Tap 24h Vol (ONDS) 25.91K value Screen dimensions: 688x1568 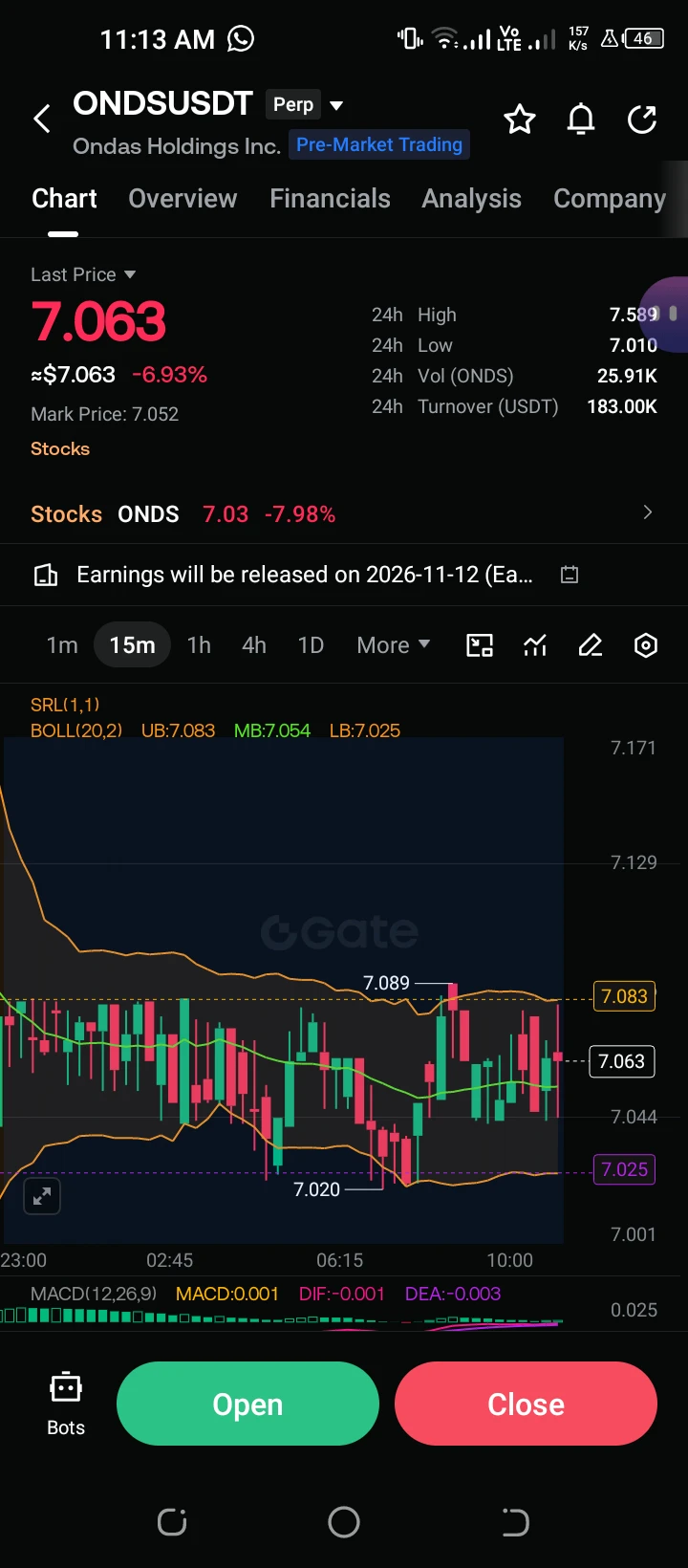tap(627, 376)
